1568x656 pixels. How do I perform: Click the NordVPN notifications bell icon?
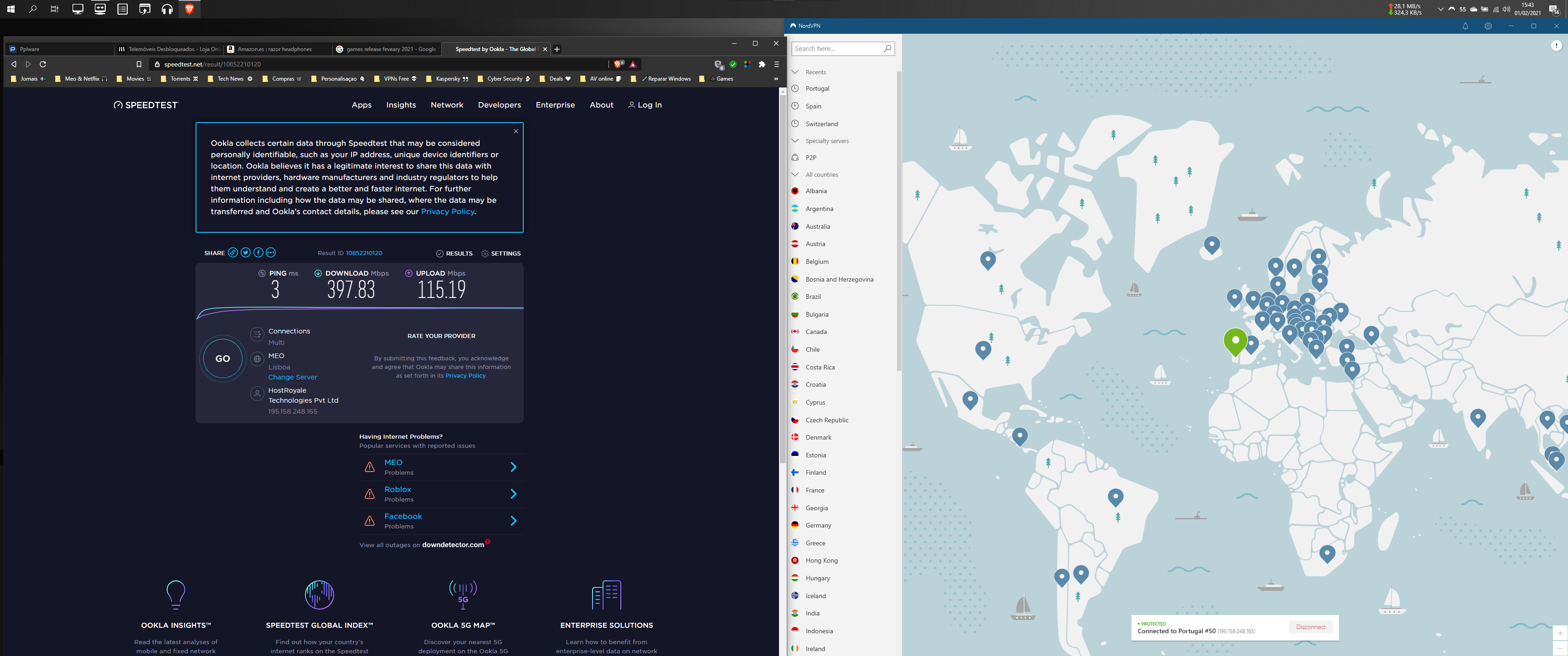(1465, 26)
